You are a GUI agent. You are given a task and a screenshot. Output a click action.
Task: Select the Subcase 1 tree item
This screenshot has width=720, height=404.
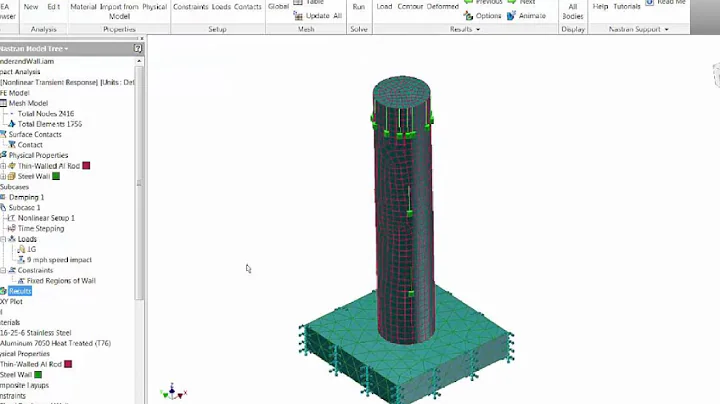[x=24, y=208]
